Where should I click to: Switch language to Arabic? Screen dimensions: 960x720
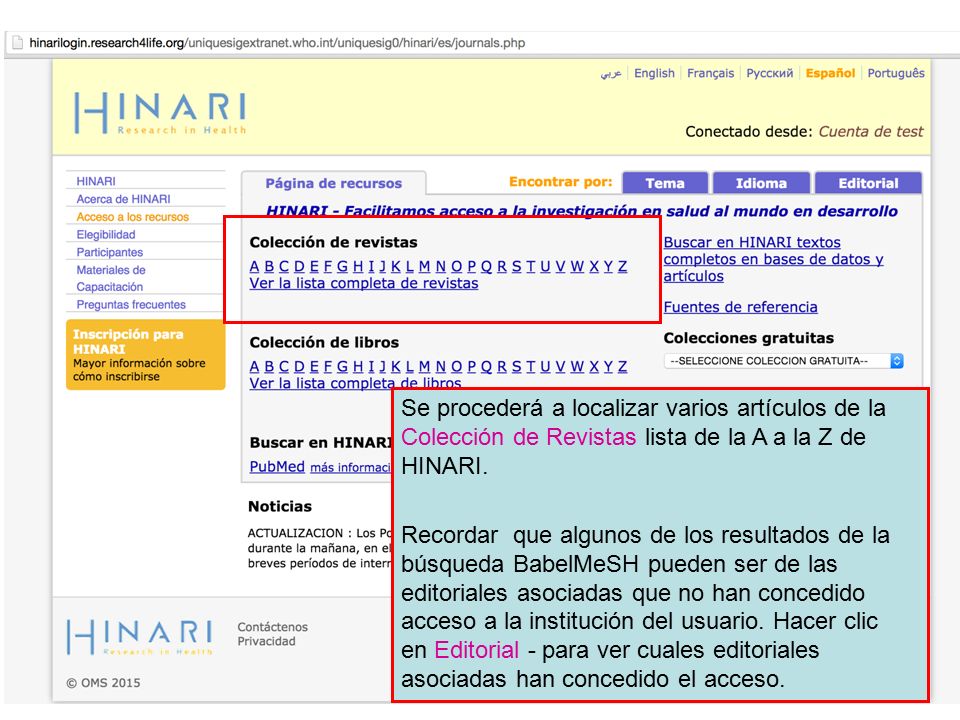pos(611,73)
